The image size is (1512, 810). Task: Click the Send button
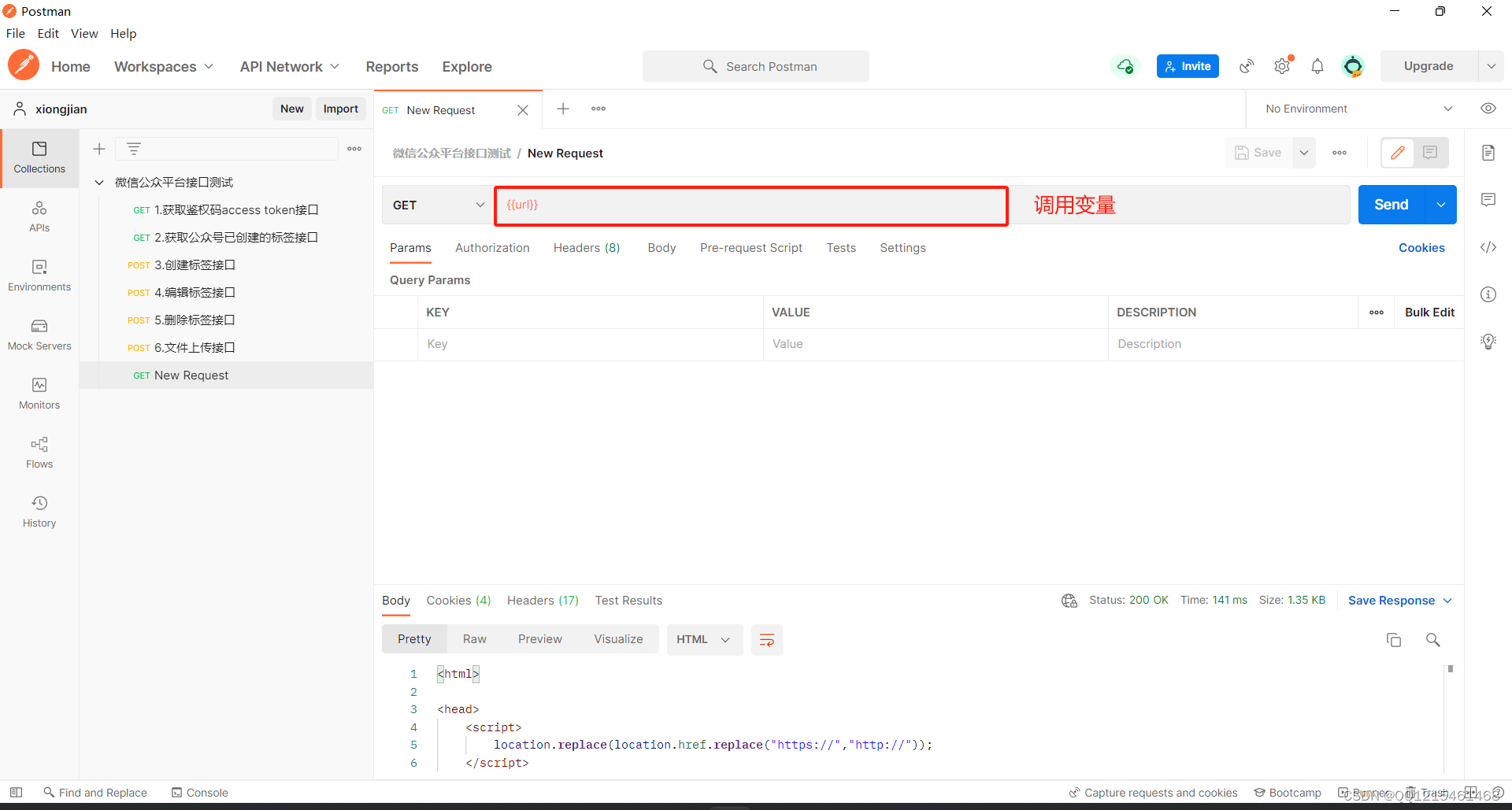pos(1392,205)
